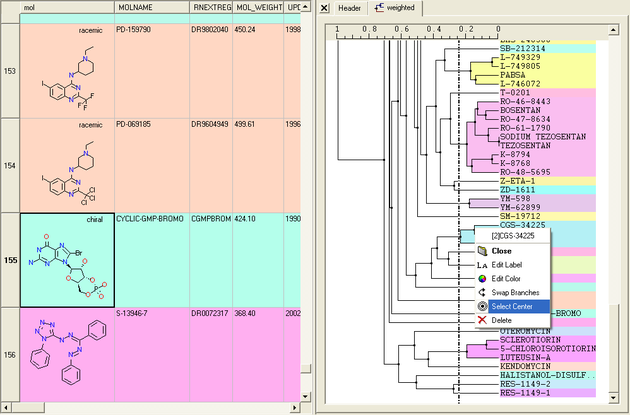Click the Select Center target icon
Screen dimensions: 630x415
point(483,306)
